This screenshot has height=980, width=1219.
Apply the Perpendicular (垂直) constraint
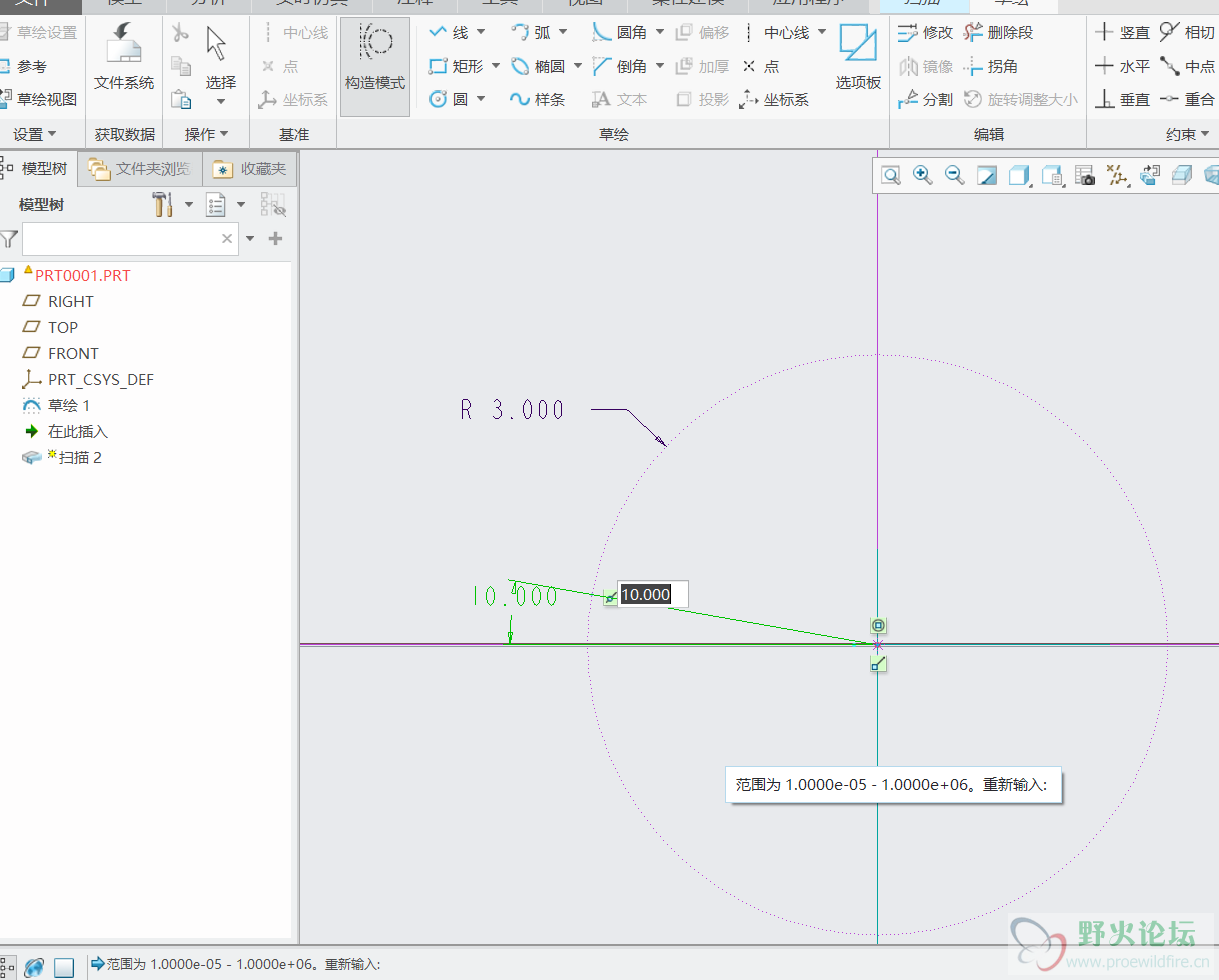coord(1122,99)
